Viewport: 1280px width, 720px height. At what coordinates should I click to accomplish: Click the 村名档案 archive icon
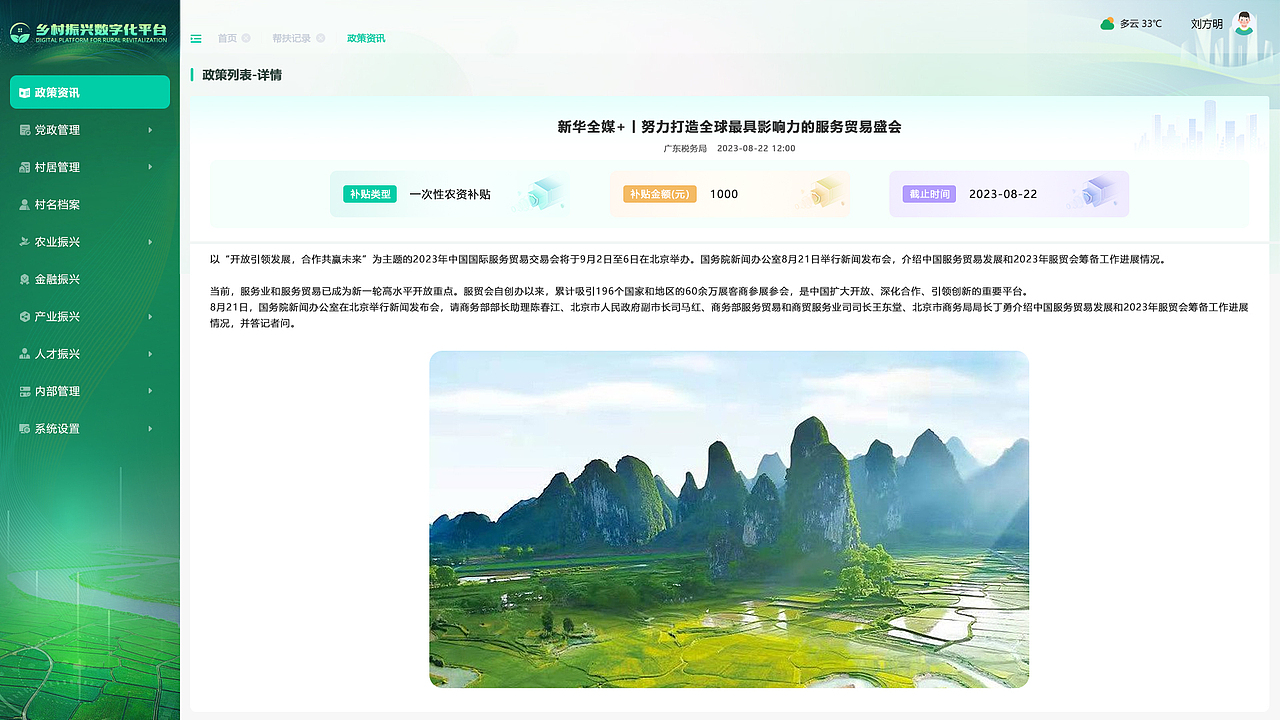[24, 204]
